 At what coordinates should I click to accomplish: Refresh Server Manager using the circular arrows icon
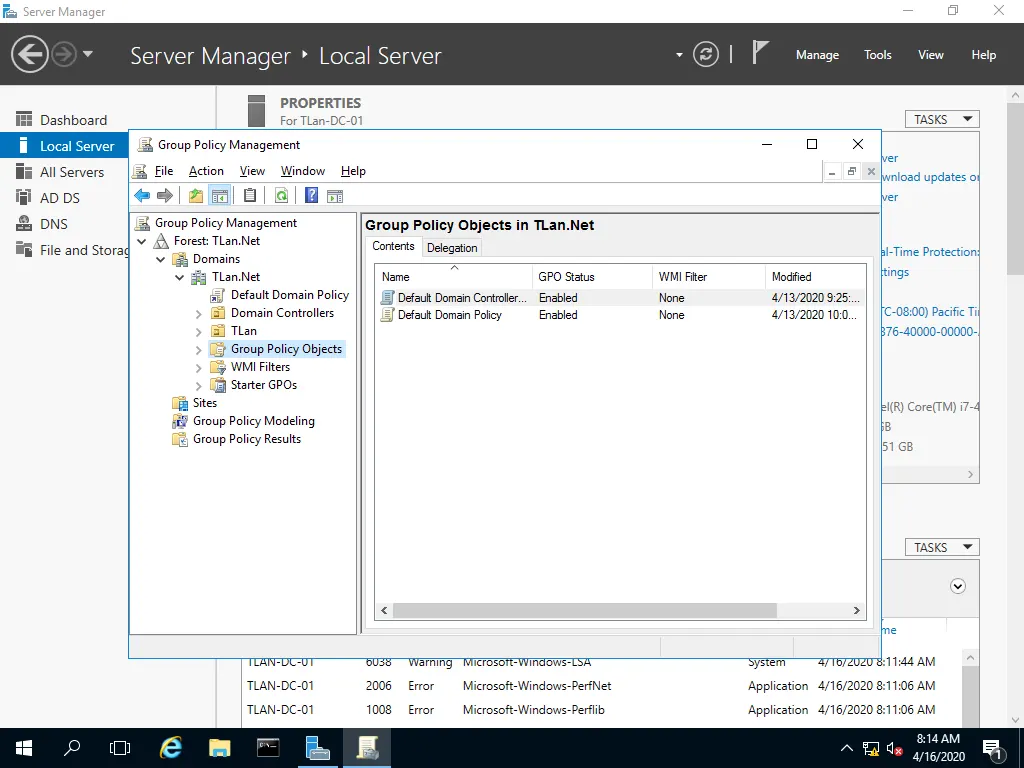click(706, 54)
